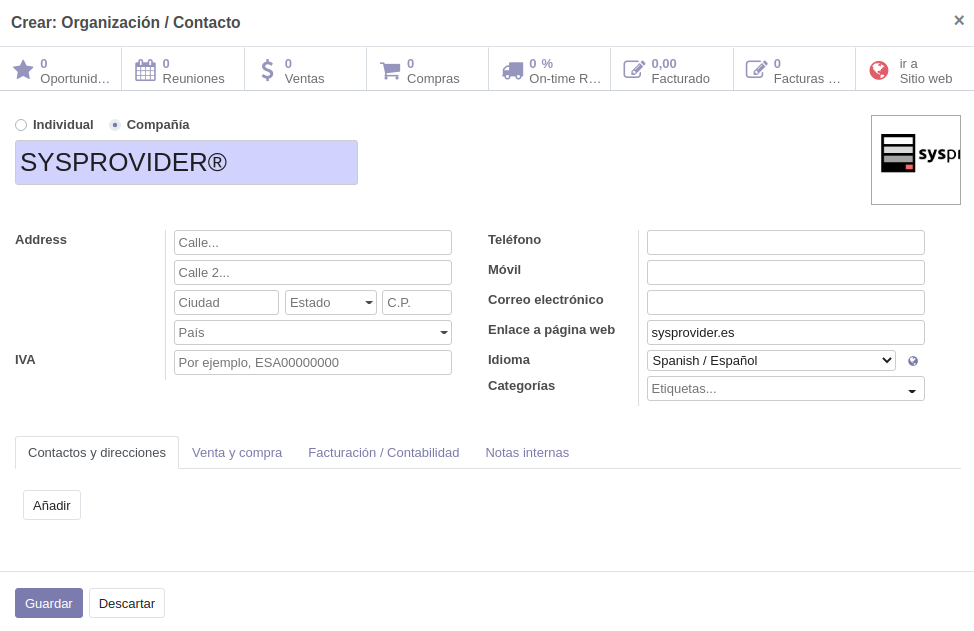Expand the Categorías Etiquetas dropdown

click(x=911, y=390)
